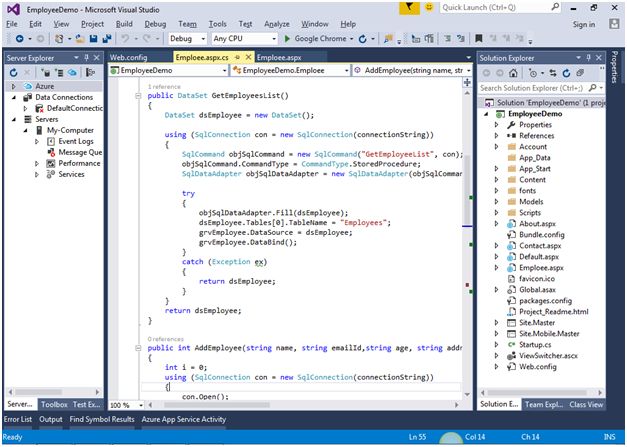Click the Sign in link
The image size is (627, 447).
click(x=583, y=23)
